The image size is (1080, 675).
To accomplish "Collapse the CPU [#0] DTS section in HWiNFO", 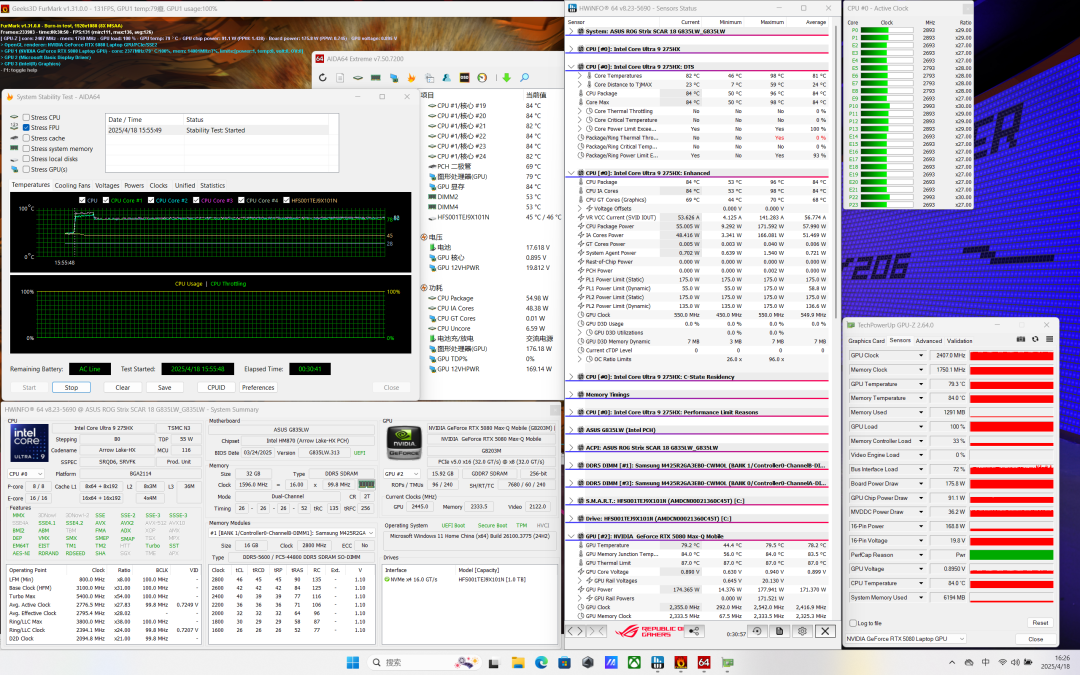I will (x=571, y=67).
